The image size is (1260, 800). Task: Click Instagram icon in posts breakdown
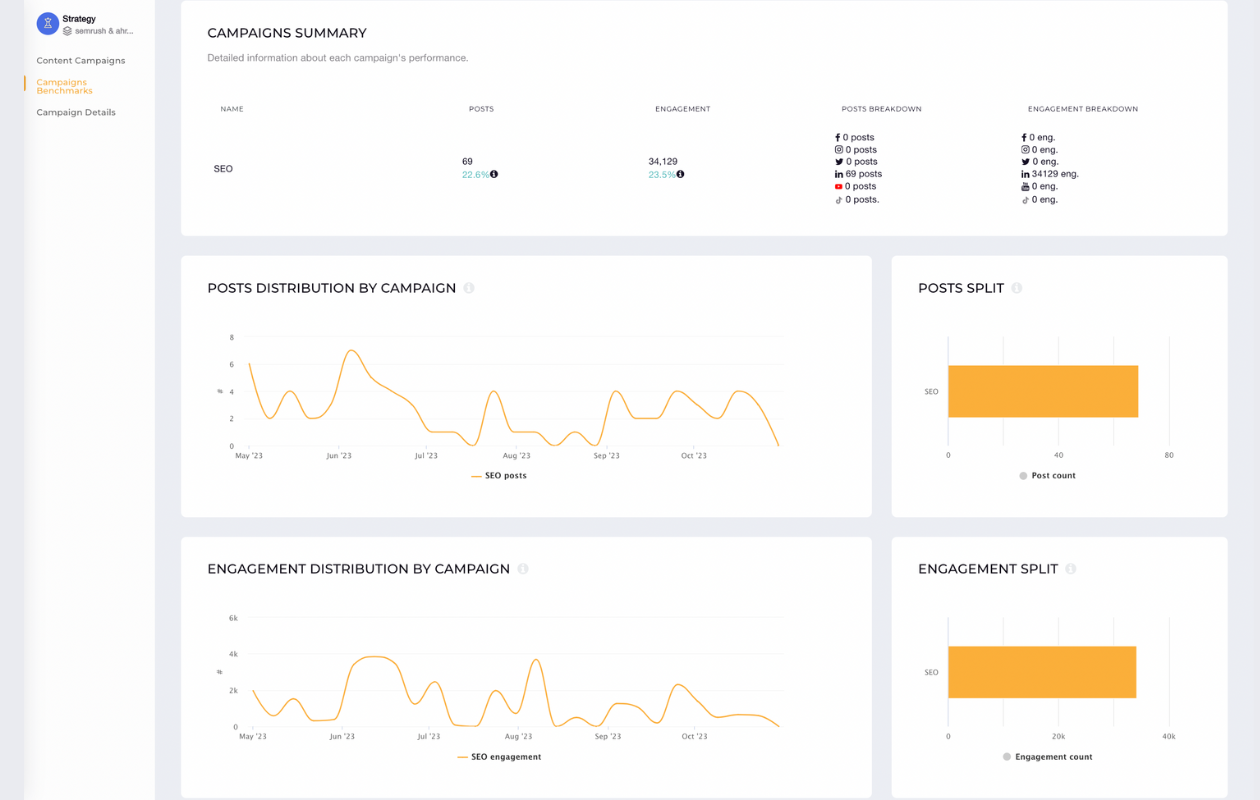[x=839, y=150]
